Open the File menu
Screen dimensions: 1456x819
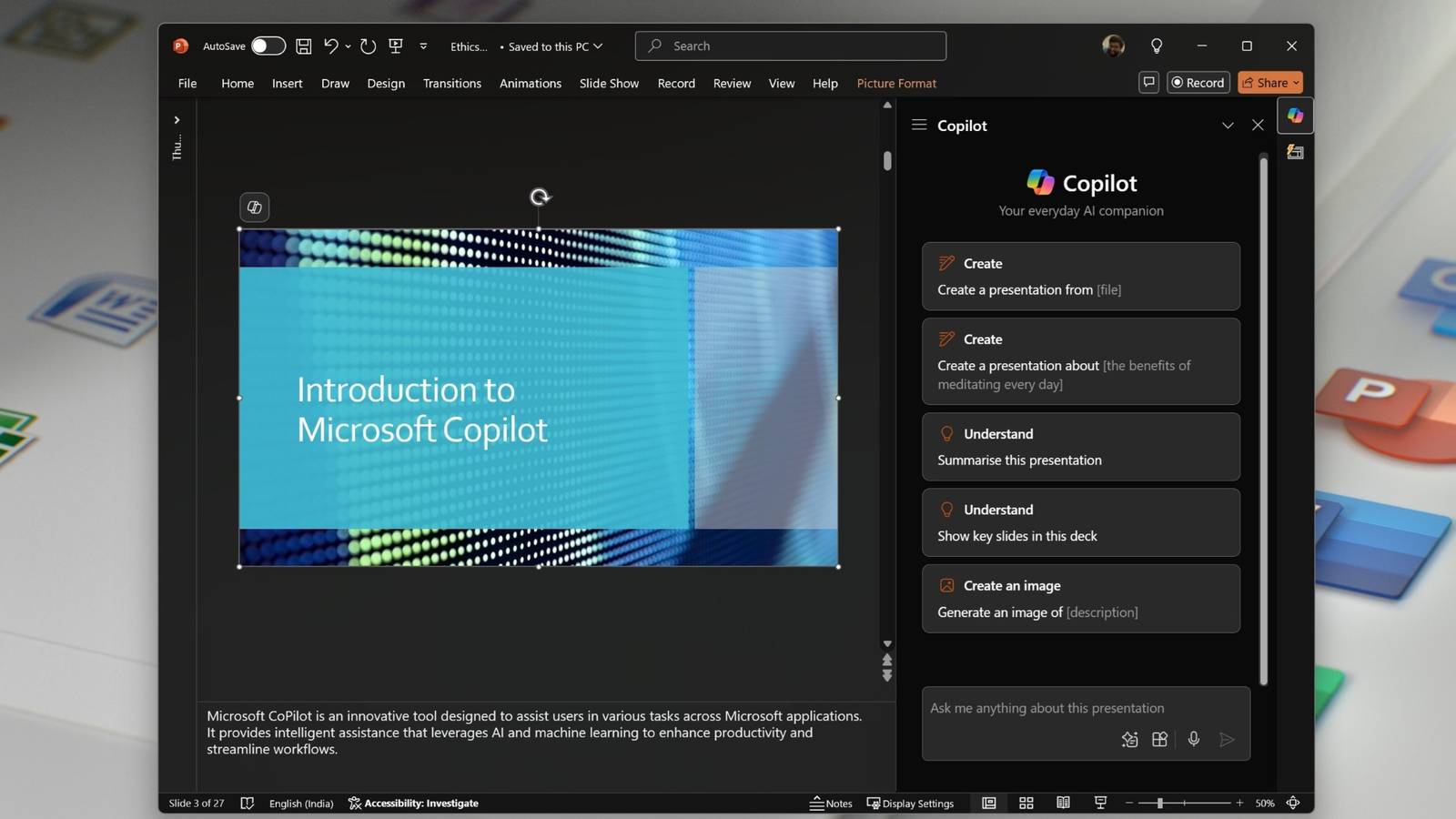[187, 83]
